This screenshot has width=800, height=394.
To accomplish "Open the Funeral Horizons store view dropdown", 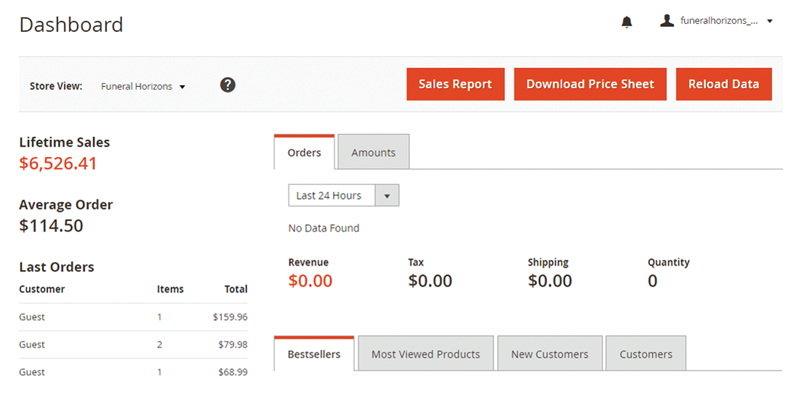I will (143, 87).
